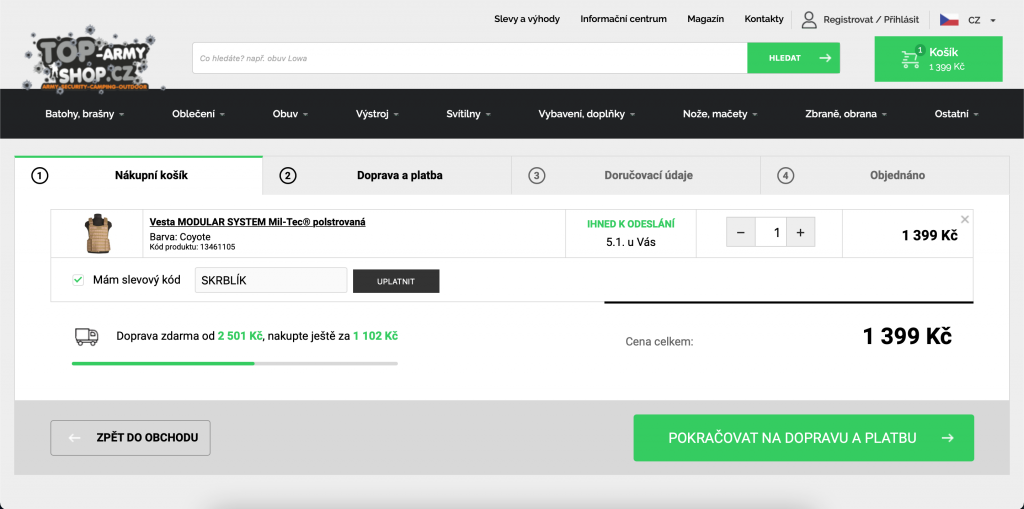Screen dimensions: 1024x509
Task: Open Slevy a výhody link
Action: click(x=527, y=19)
